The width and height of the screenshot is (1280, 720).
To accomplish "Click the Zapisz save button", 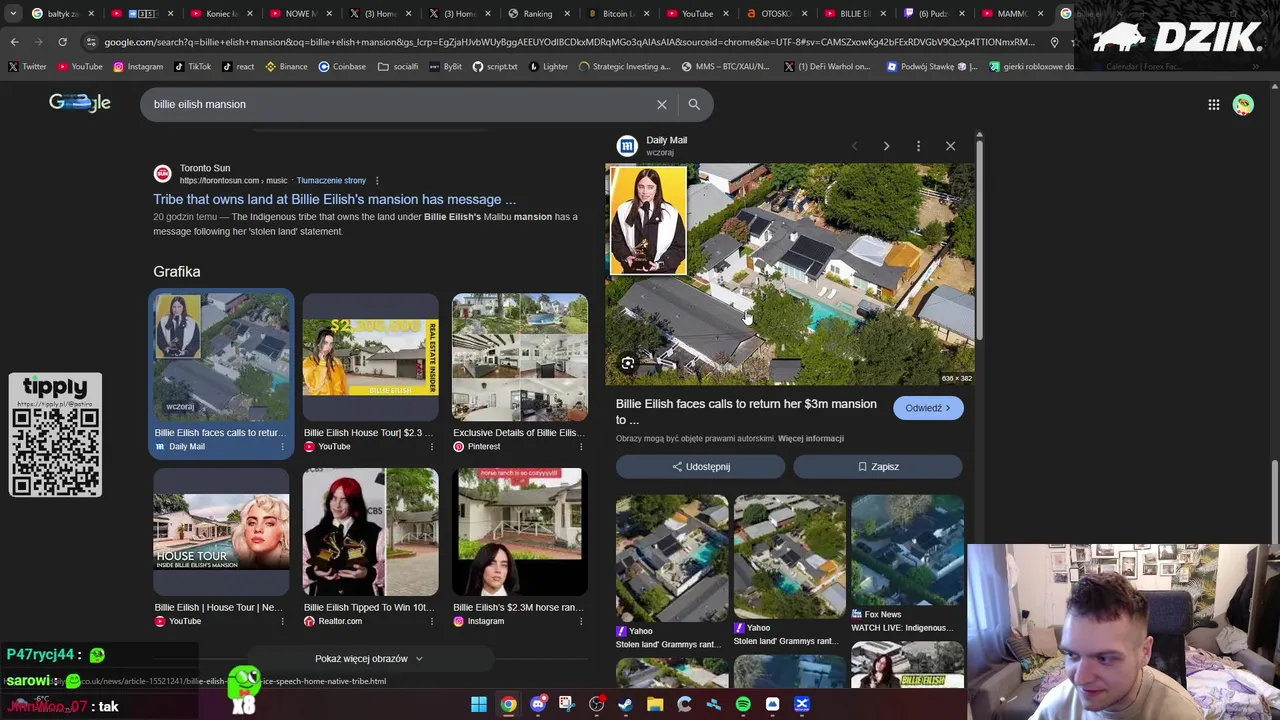I will (878, 467).
